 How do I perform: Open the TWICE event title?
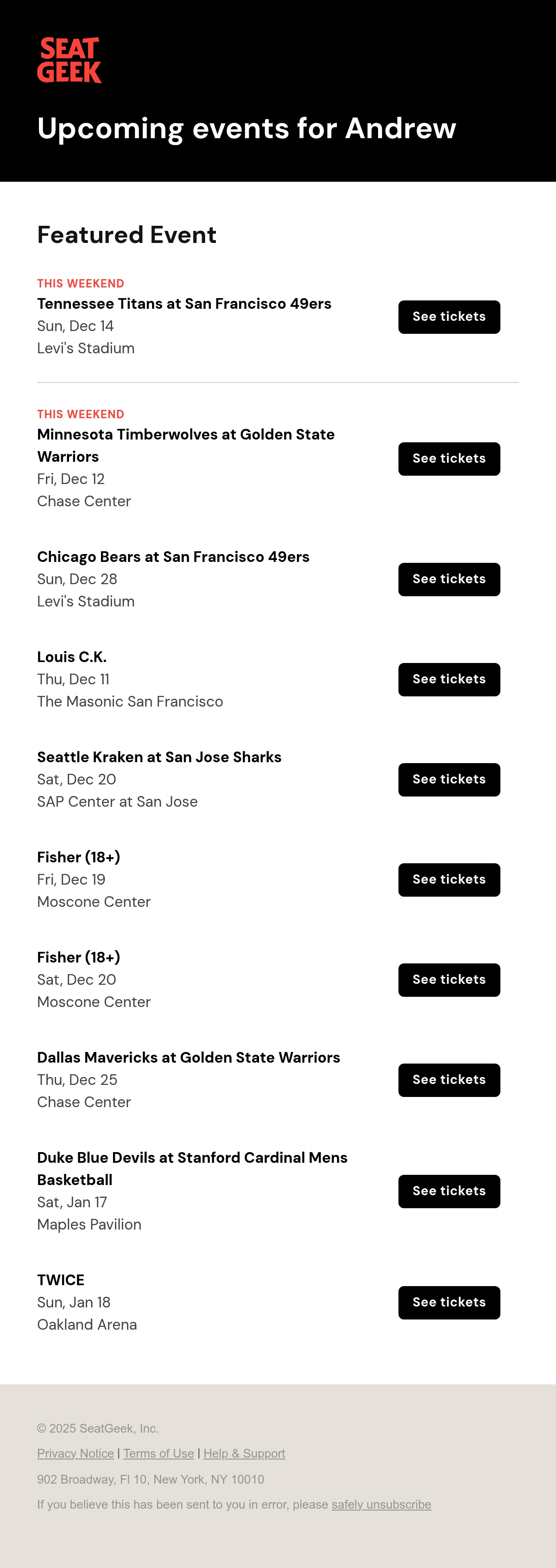[x=61, y=1280]
